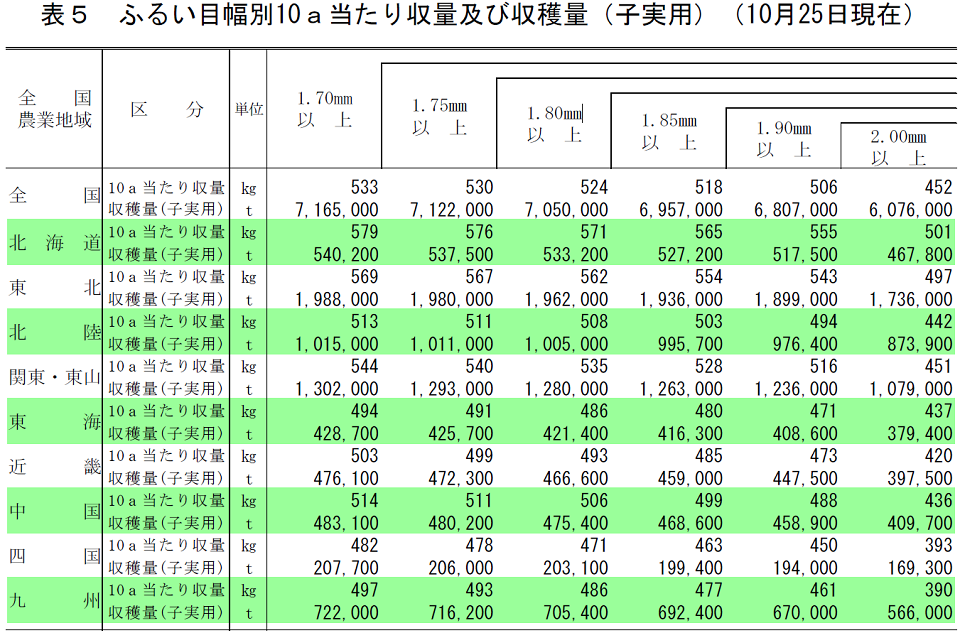
Task: Select the region label 東海
Action: coord(54,421)
